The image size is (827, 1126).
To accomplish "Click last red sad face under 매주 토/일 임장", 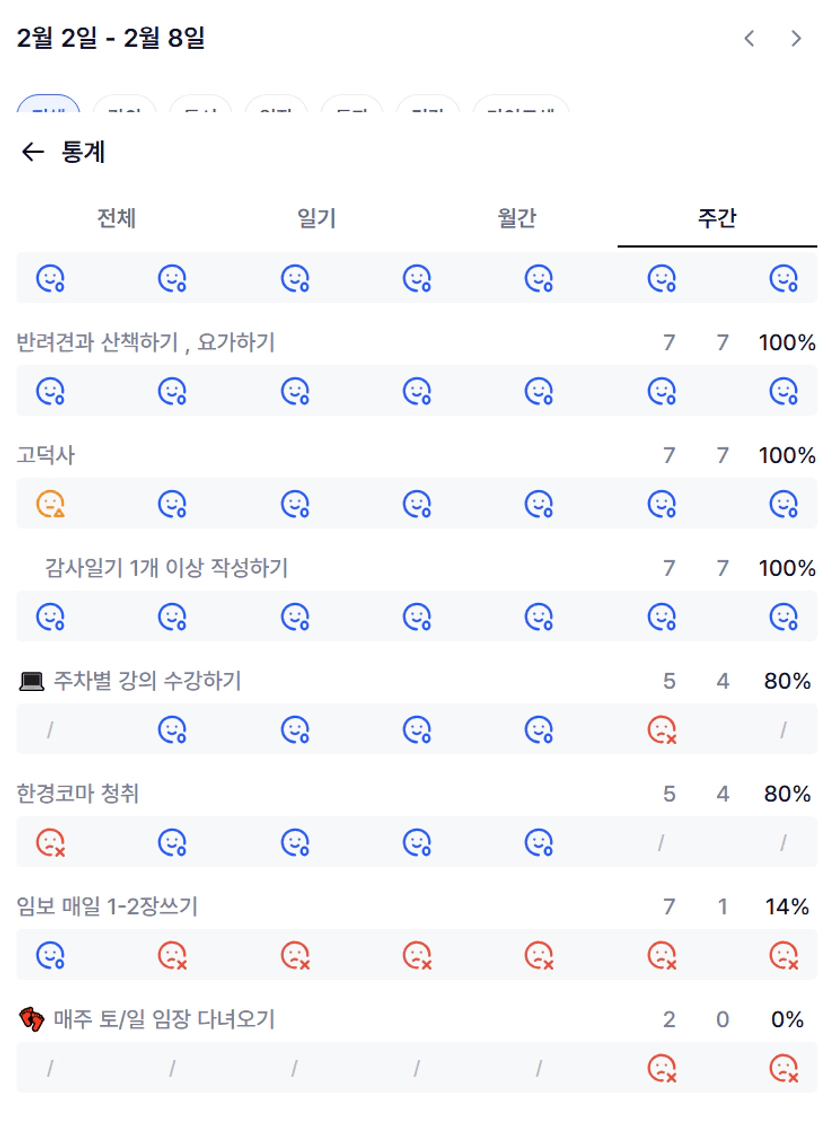I will (x=783, y=1068).
